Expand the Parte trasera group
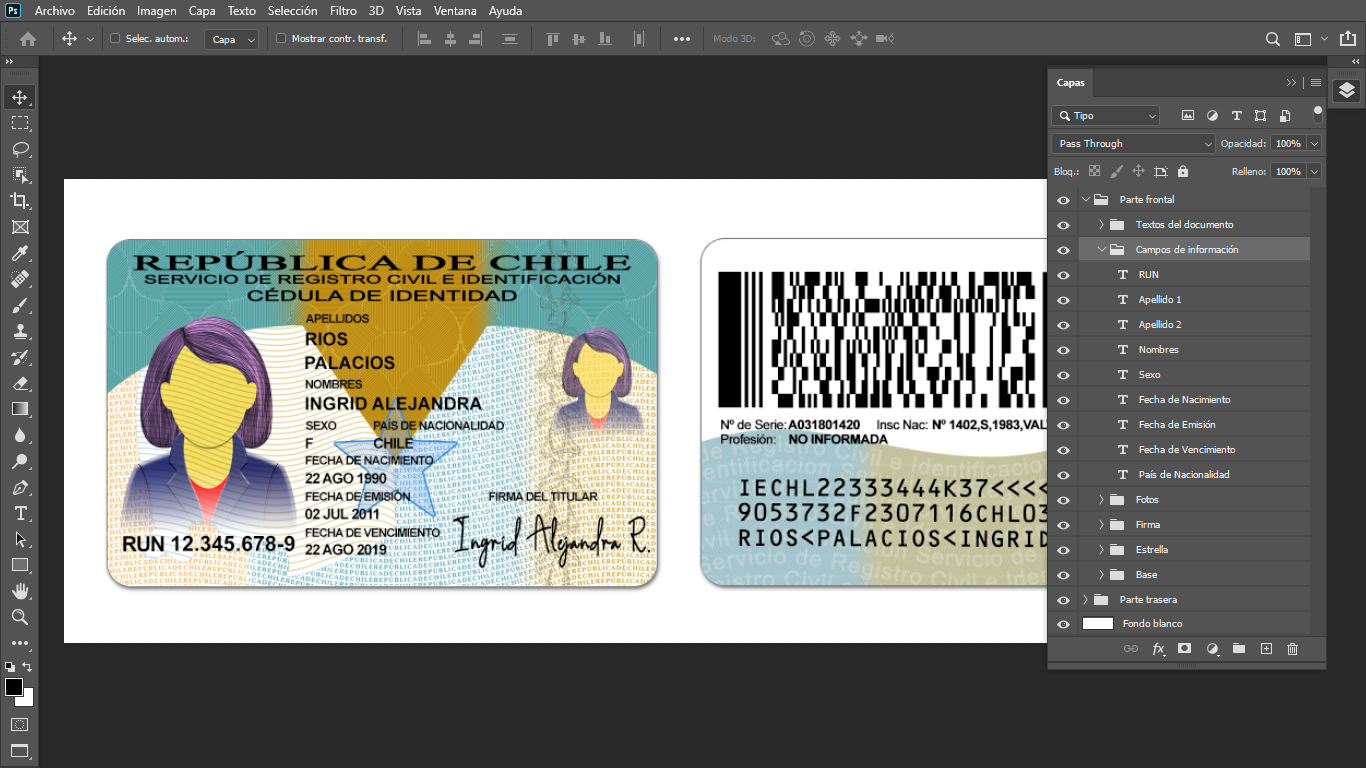1366x768 pixels. (1086, 600)
